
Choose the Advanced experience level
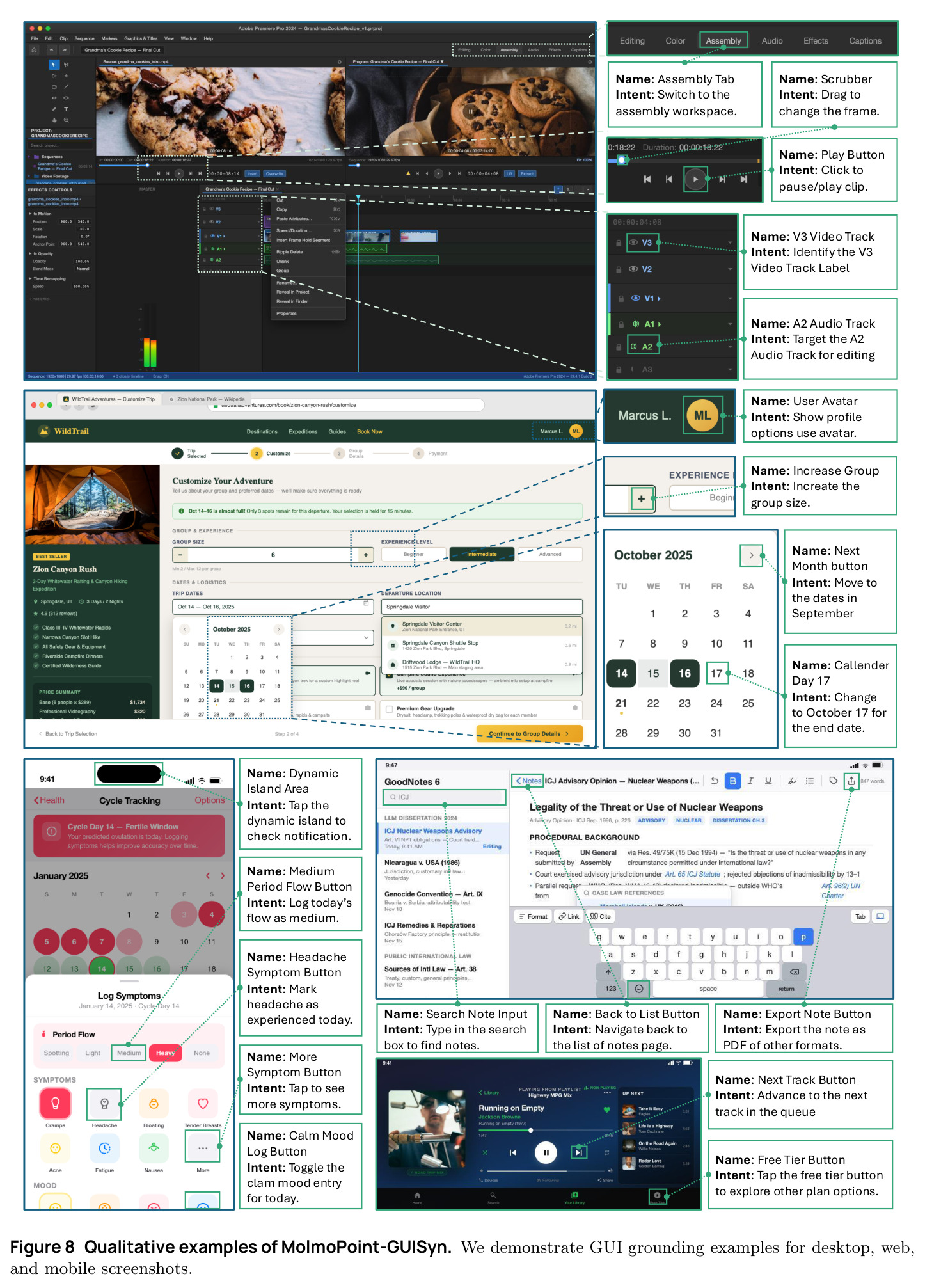pos(550,554)
